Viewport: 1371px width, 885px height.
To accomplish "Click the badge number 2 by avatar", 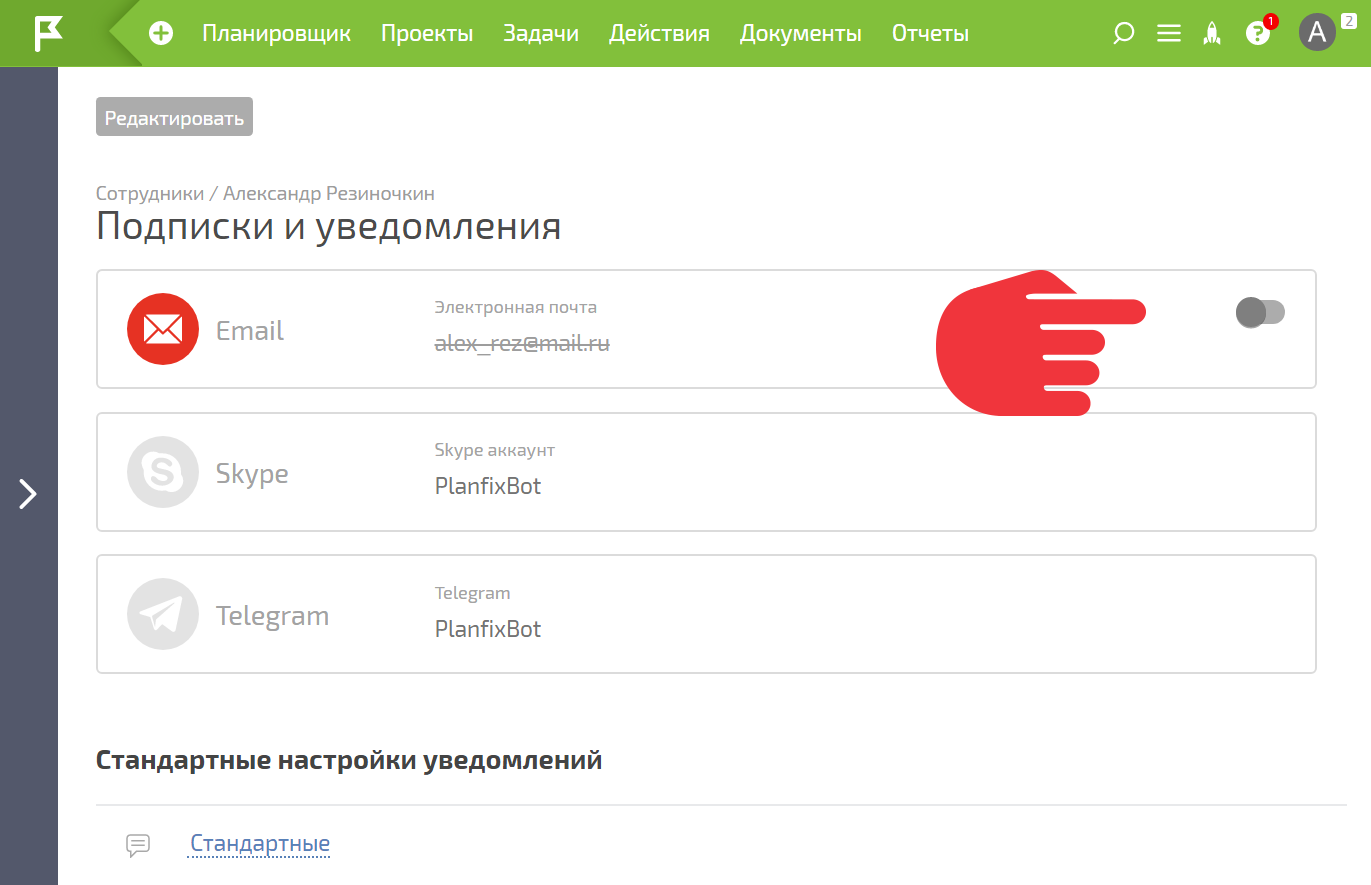I will [x=1349, y=21].
